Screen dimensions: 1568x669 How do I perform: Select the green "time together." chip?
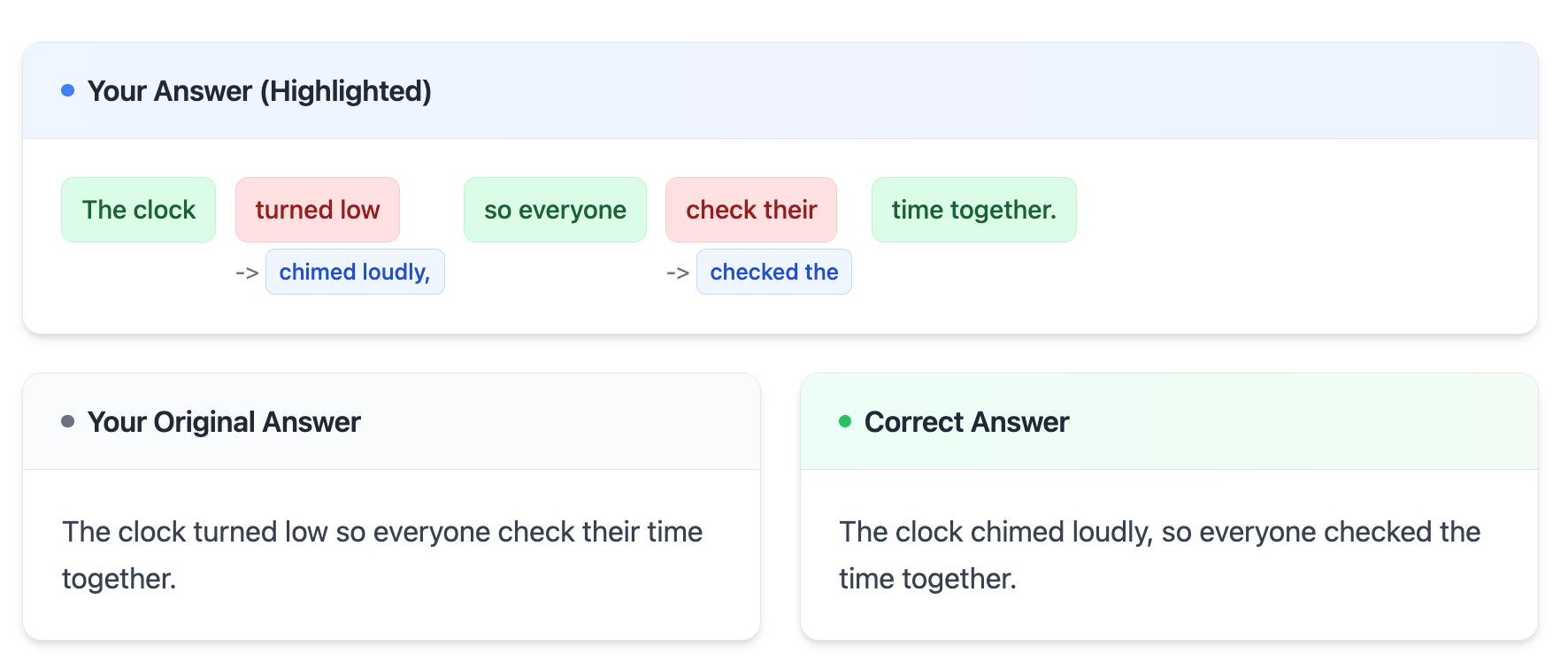(973, 210)
